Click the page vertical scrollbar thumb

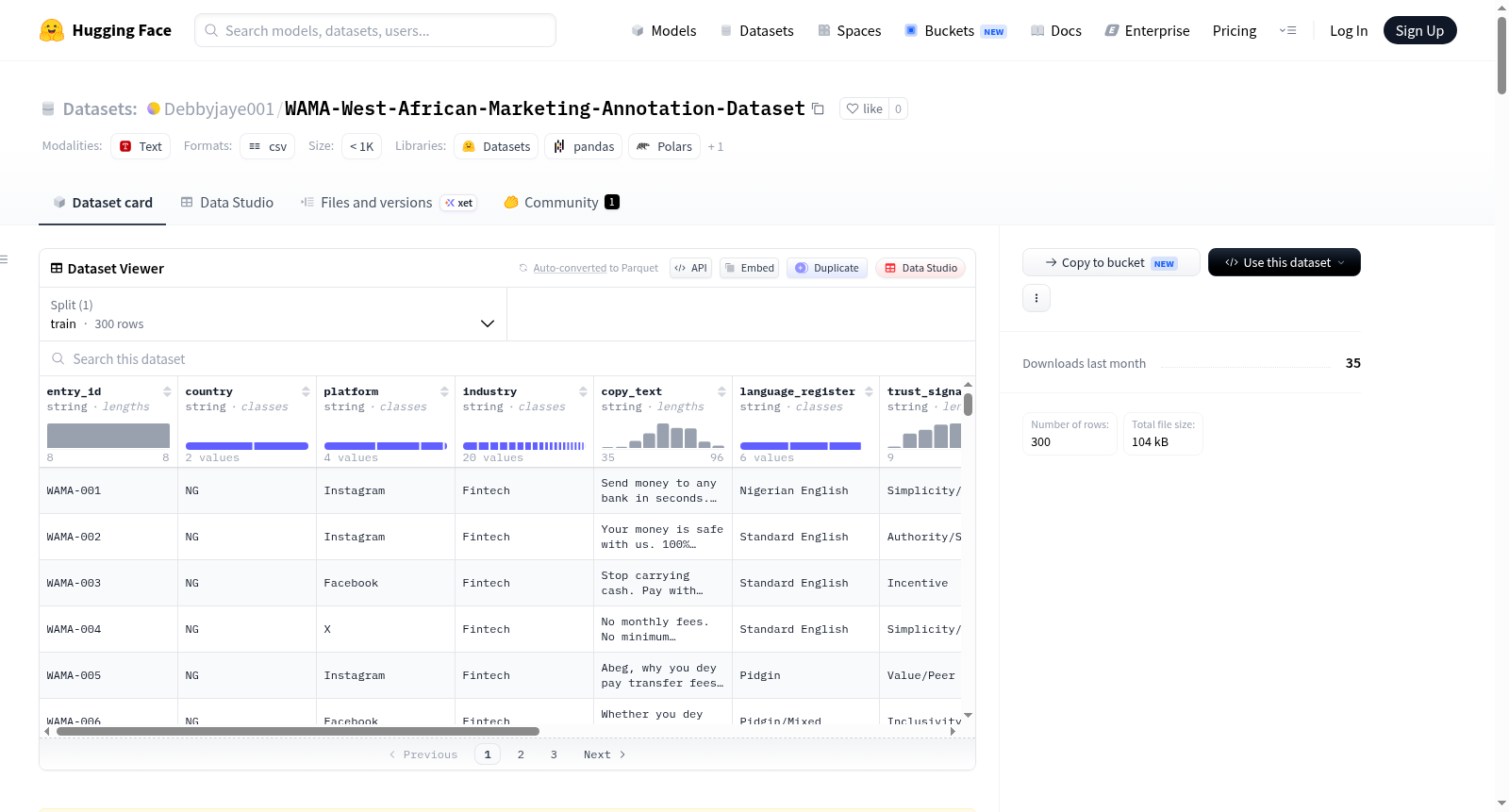(1501, 55)
